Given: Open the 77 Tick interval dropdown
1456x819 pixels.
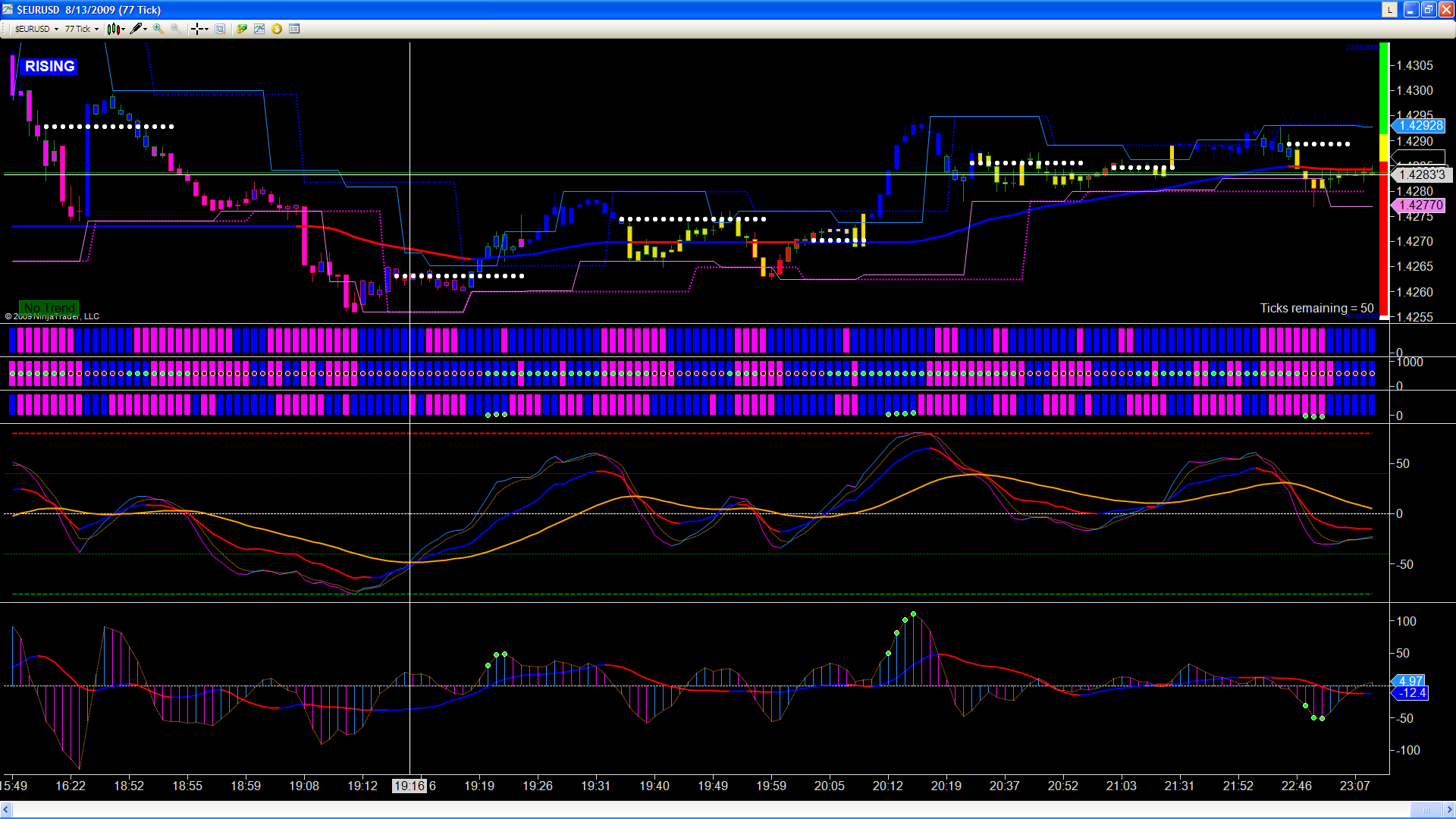Looking at the screenshot, I should [x=82, y=29].
